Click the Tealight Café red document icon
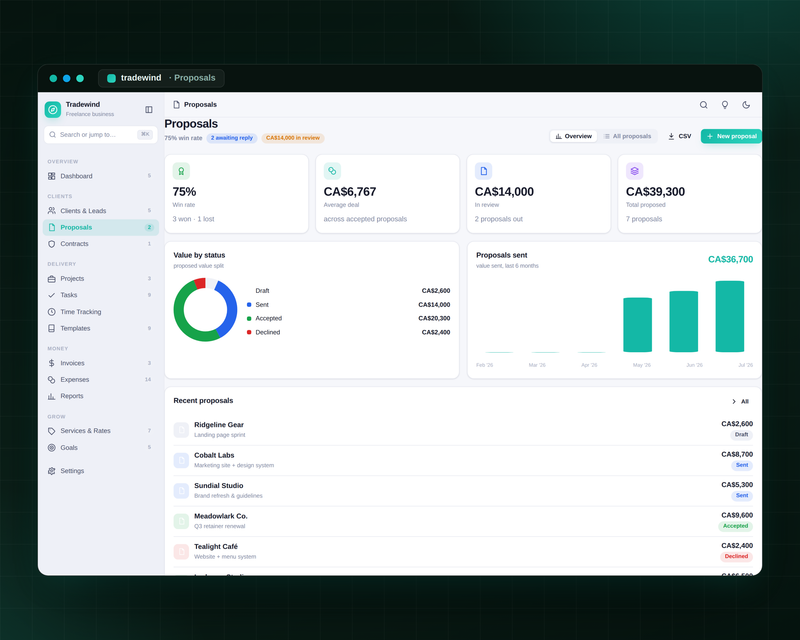The width and height of the screenshot is (800, 640). (181, 552)
